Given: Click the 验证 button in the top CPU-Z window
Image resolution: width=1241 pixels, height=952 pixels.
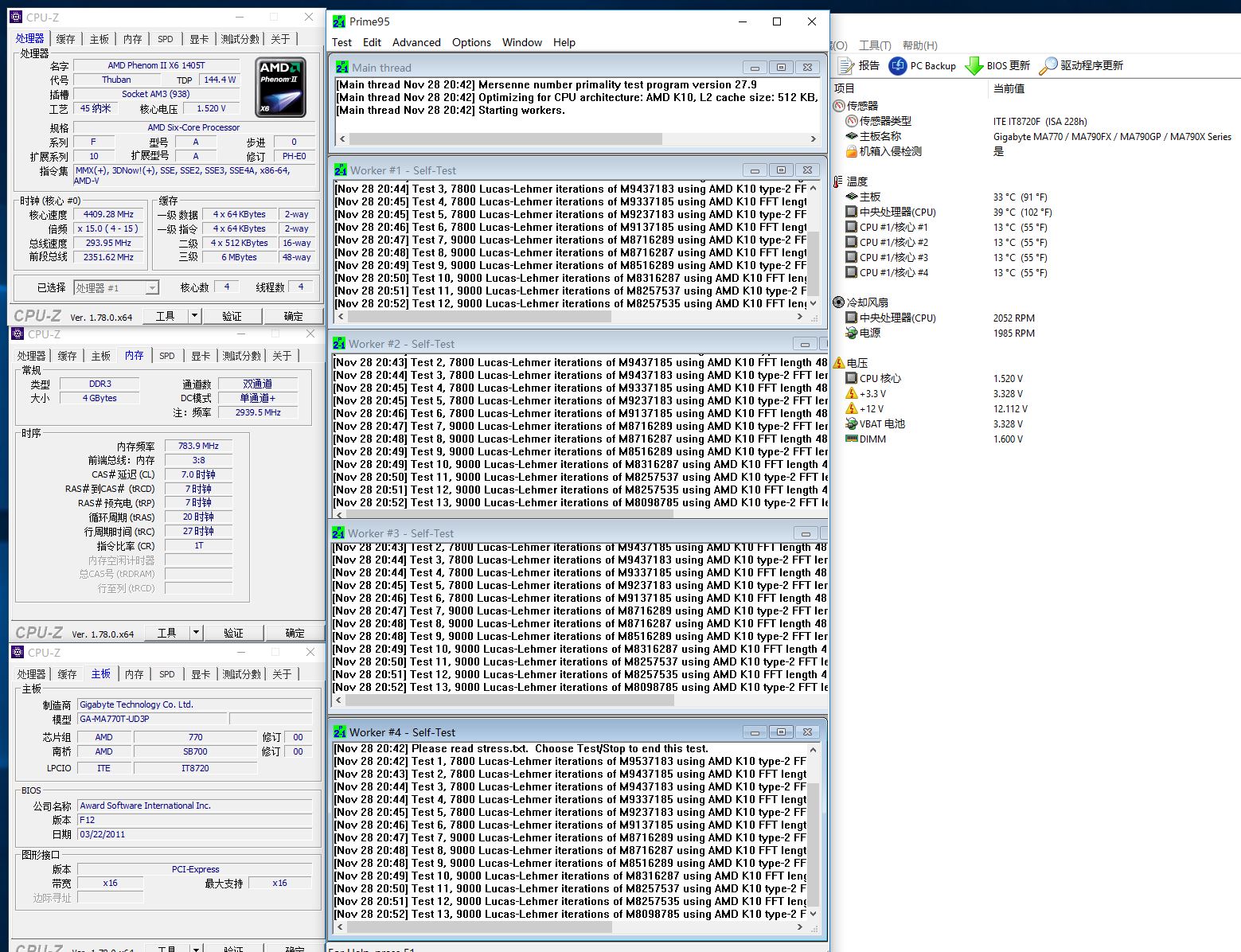Looking at the screenshot, I should pyautogui.click(x=232, y=316).
